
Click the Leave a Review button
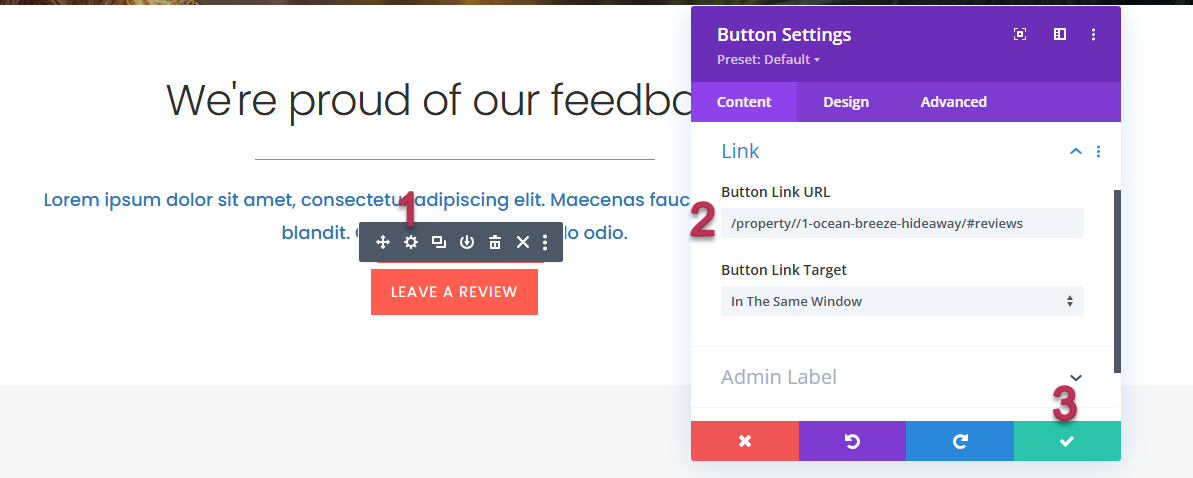[454, 292]
